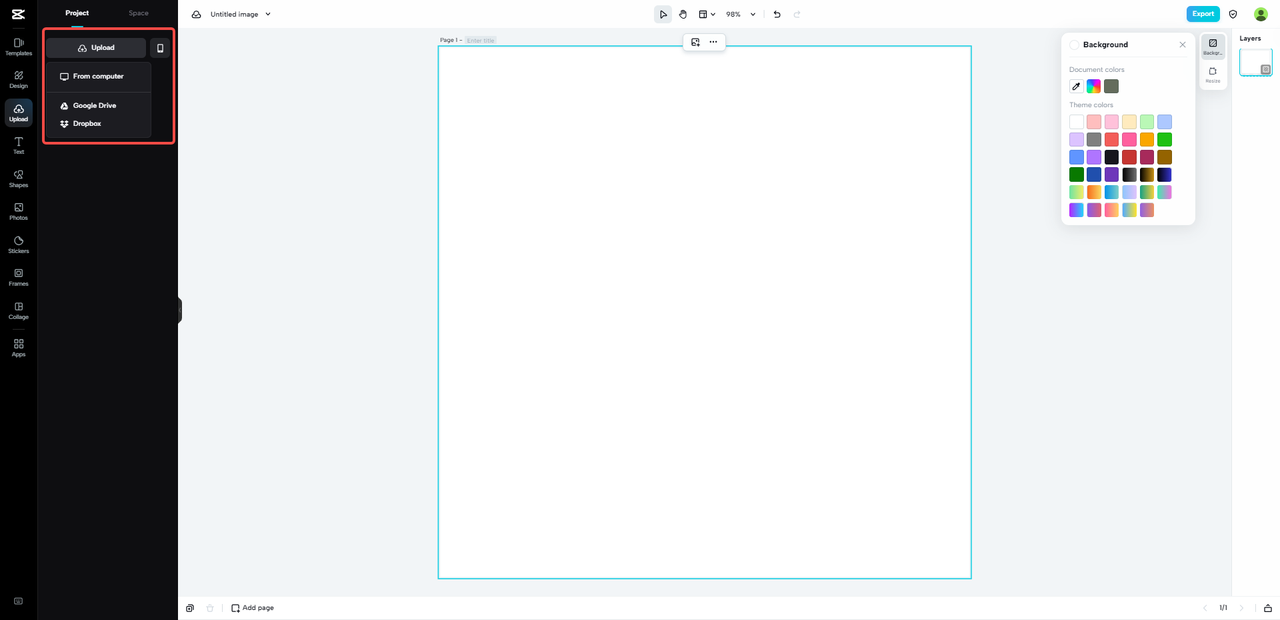
Task: Collapse the left panel handle
Action: click(180, 310)
